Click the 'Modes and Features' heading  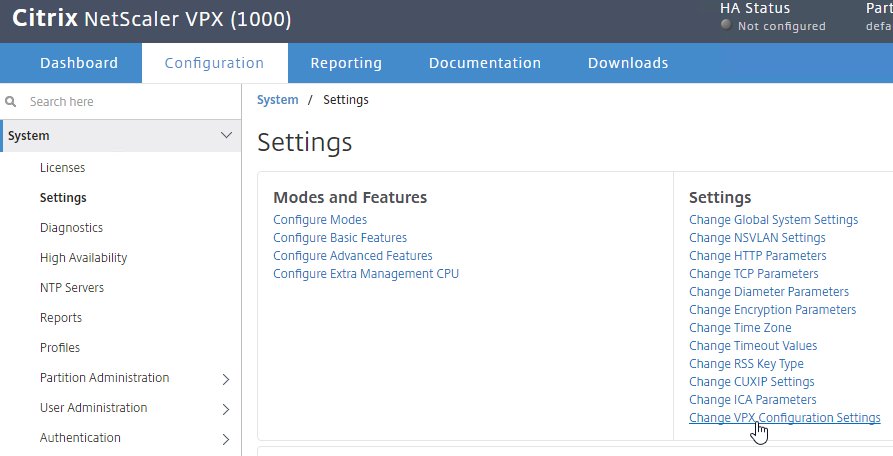350,198
